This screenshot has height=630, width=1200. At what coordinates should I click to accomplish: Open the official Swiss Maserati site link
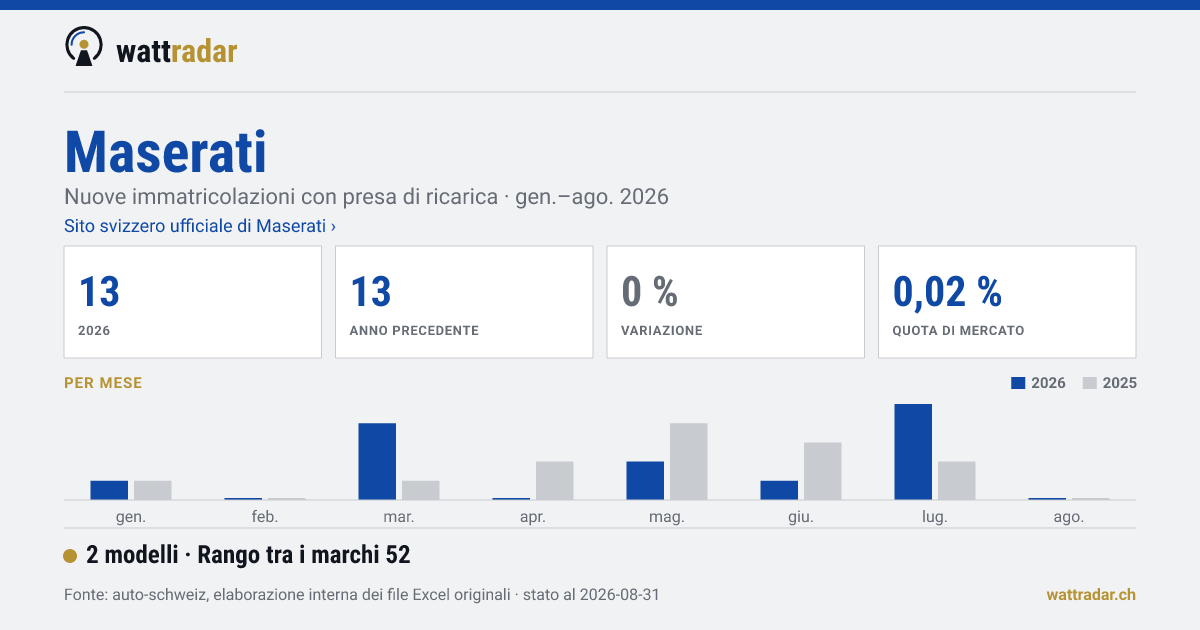pos(200,226)
